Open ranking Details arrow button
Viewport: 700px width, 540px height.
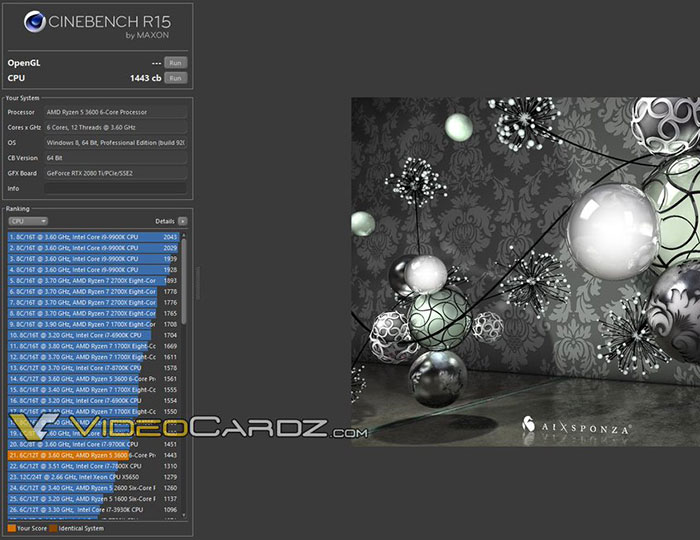point(183,221)
